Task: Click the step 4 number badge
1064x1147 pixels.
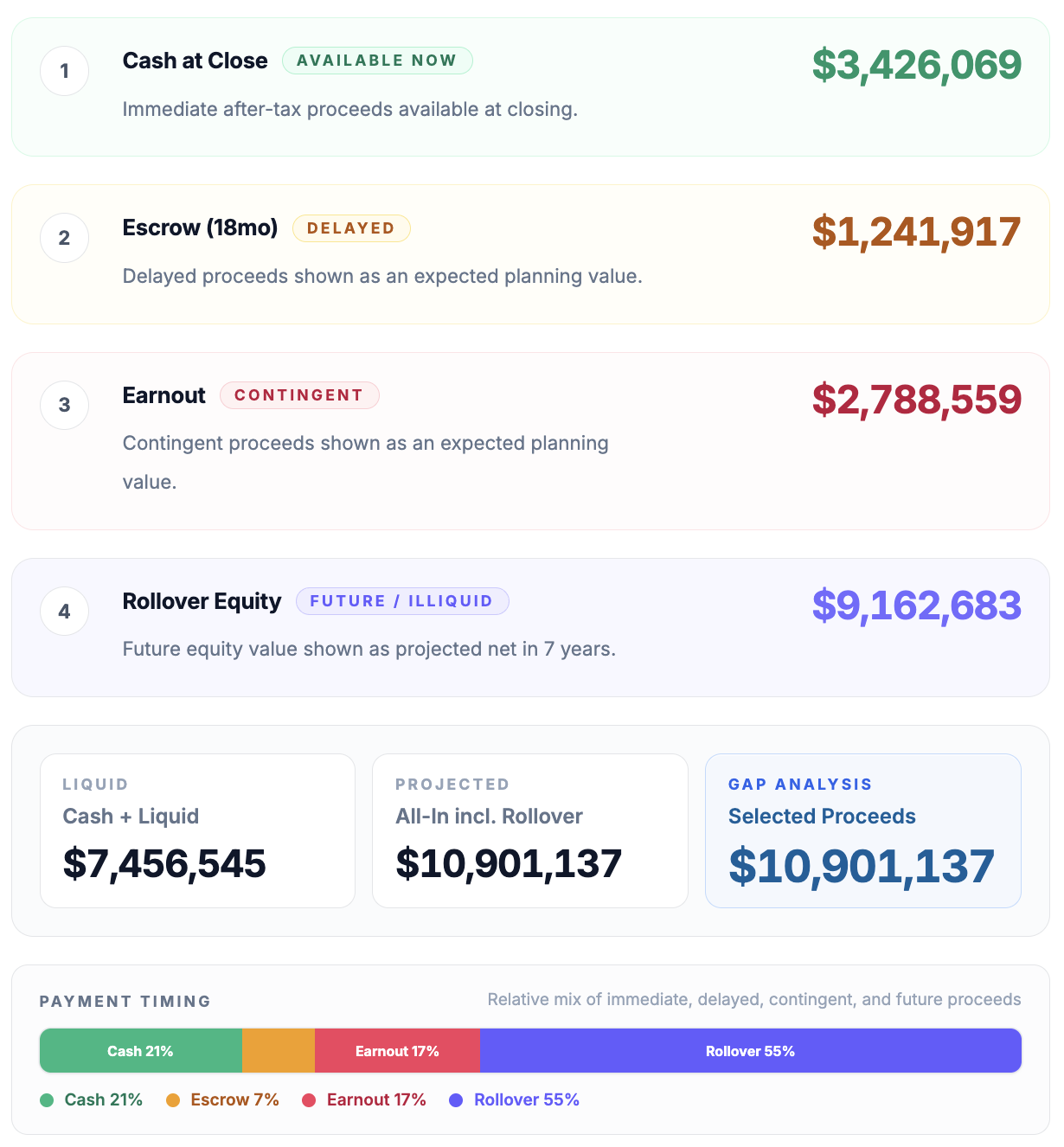Action: coord(64,612)
